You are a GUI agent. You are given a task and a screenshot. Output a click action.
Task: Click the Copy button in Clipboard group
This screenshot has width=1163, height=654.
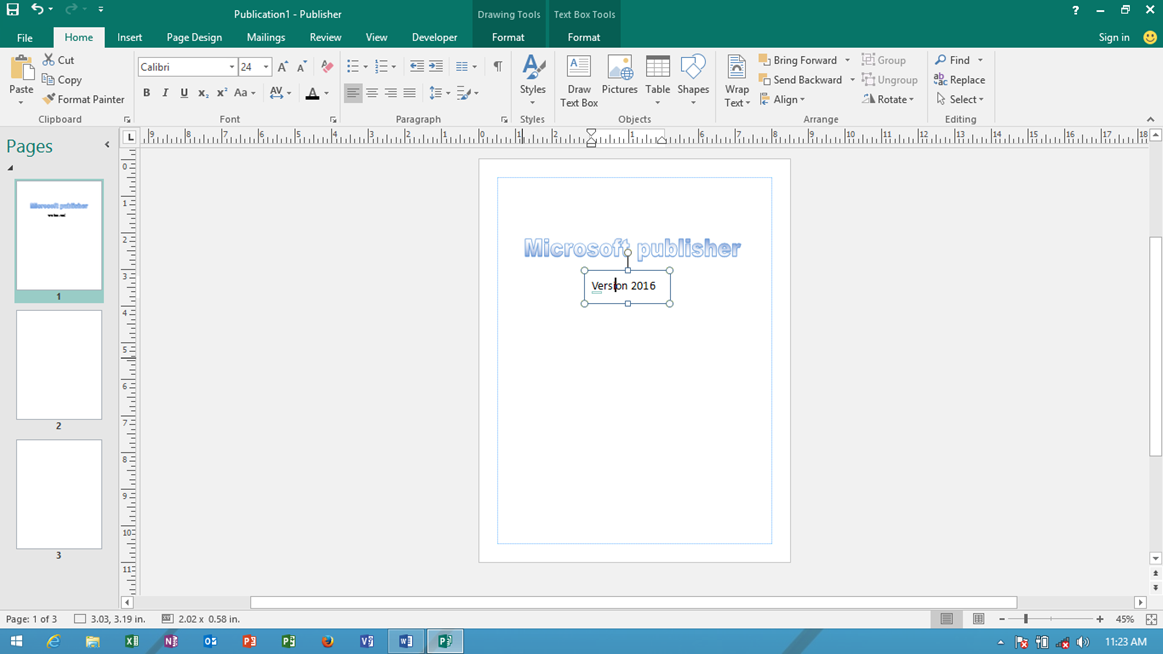62,80
